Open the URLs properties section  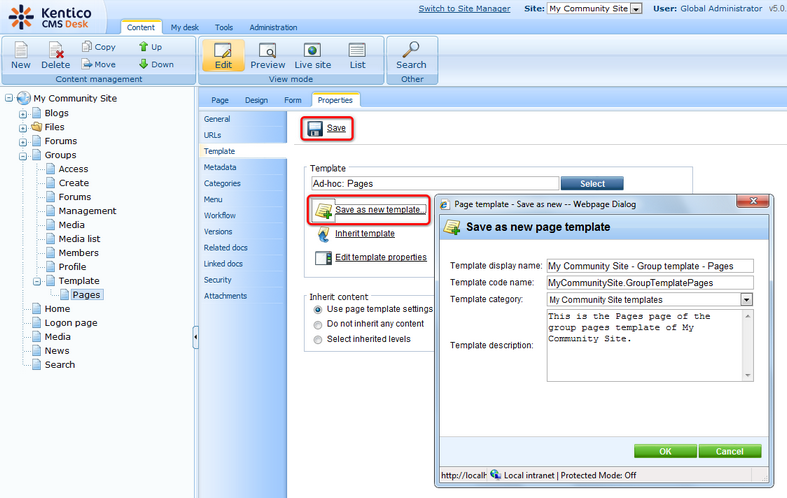212,135
